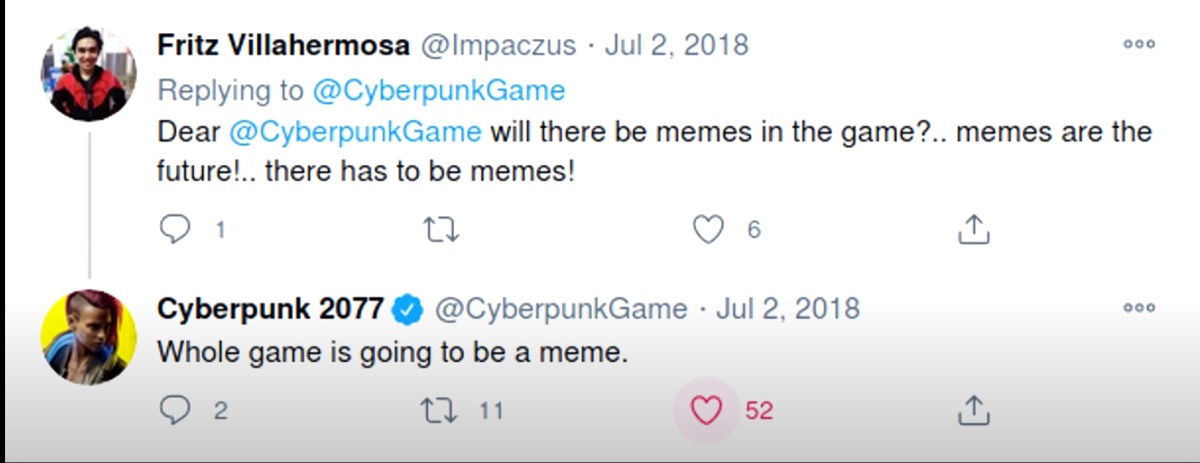
Task: Open @CyberpunkGame in the Replying to line
Action: coord(438,91)
